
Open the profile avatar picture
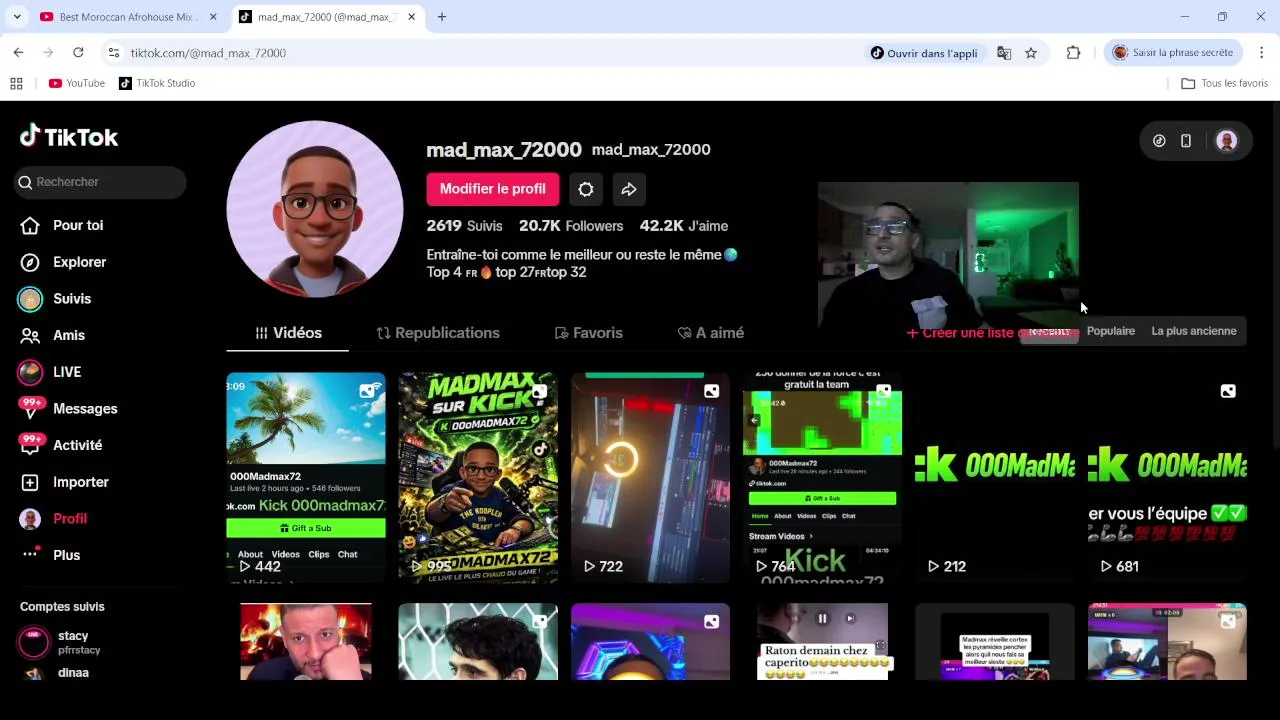coord(315,209)
